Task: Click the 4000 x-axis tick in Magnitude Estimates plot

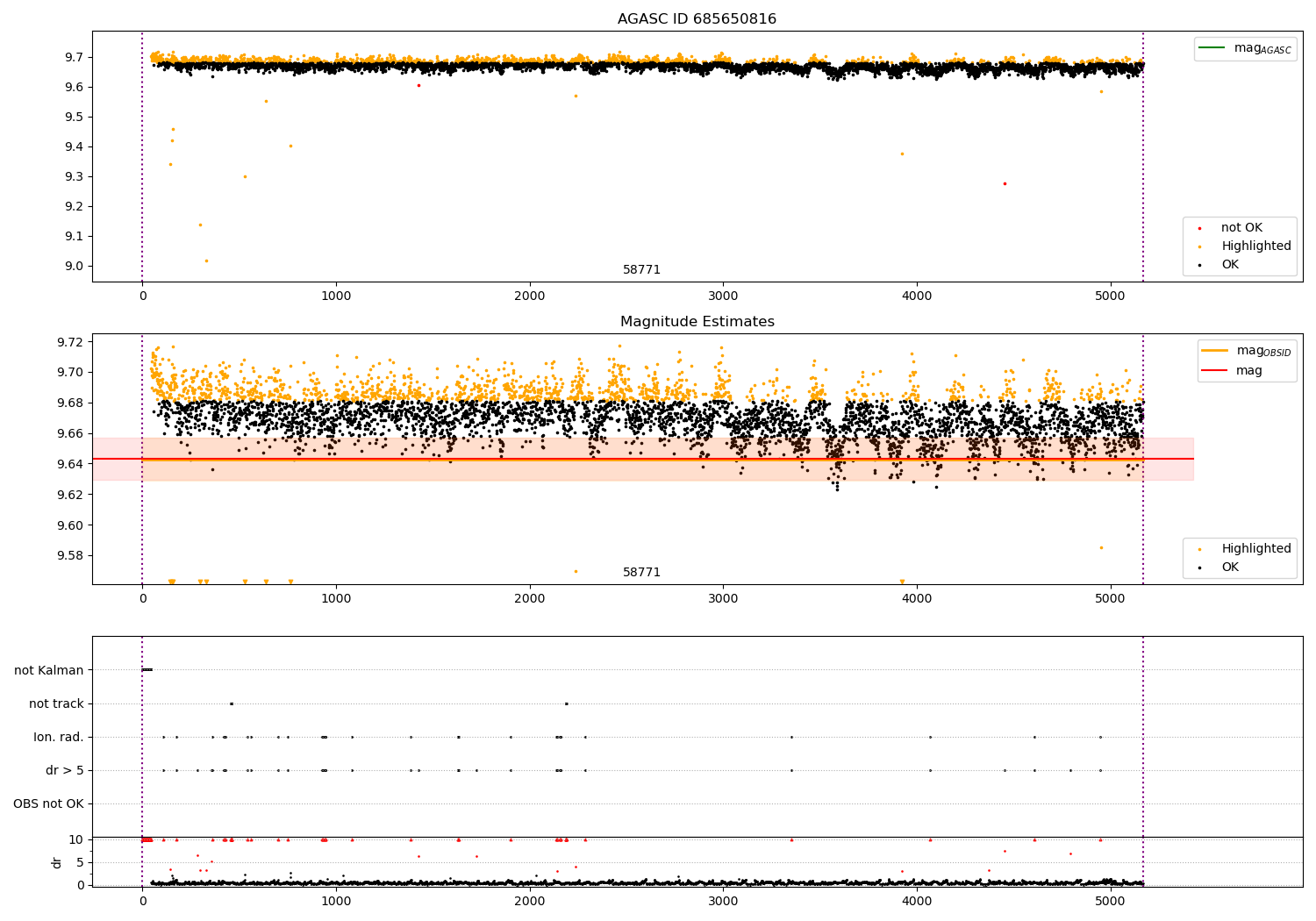Action: tap(917, 599)
